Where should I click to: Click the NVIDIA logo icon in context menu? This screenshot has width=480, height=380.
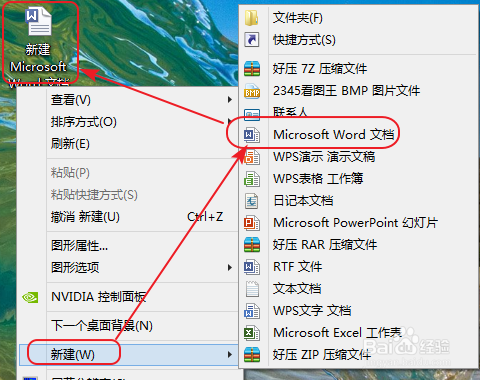(30, 297)
